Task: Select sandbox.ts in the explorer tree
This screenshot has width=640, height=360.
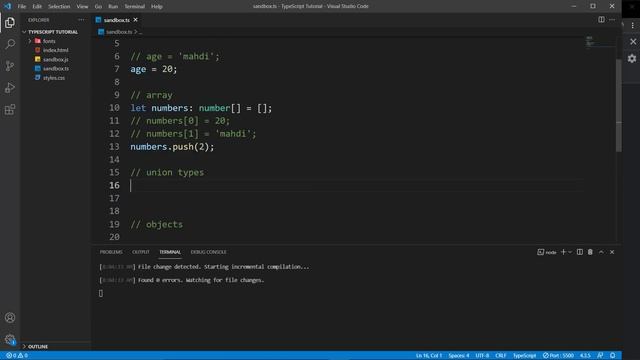Action: [x=56, y=69]
